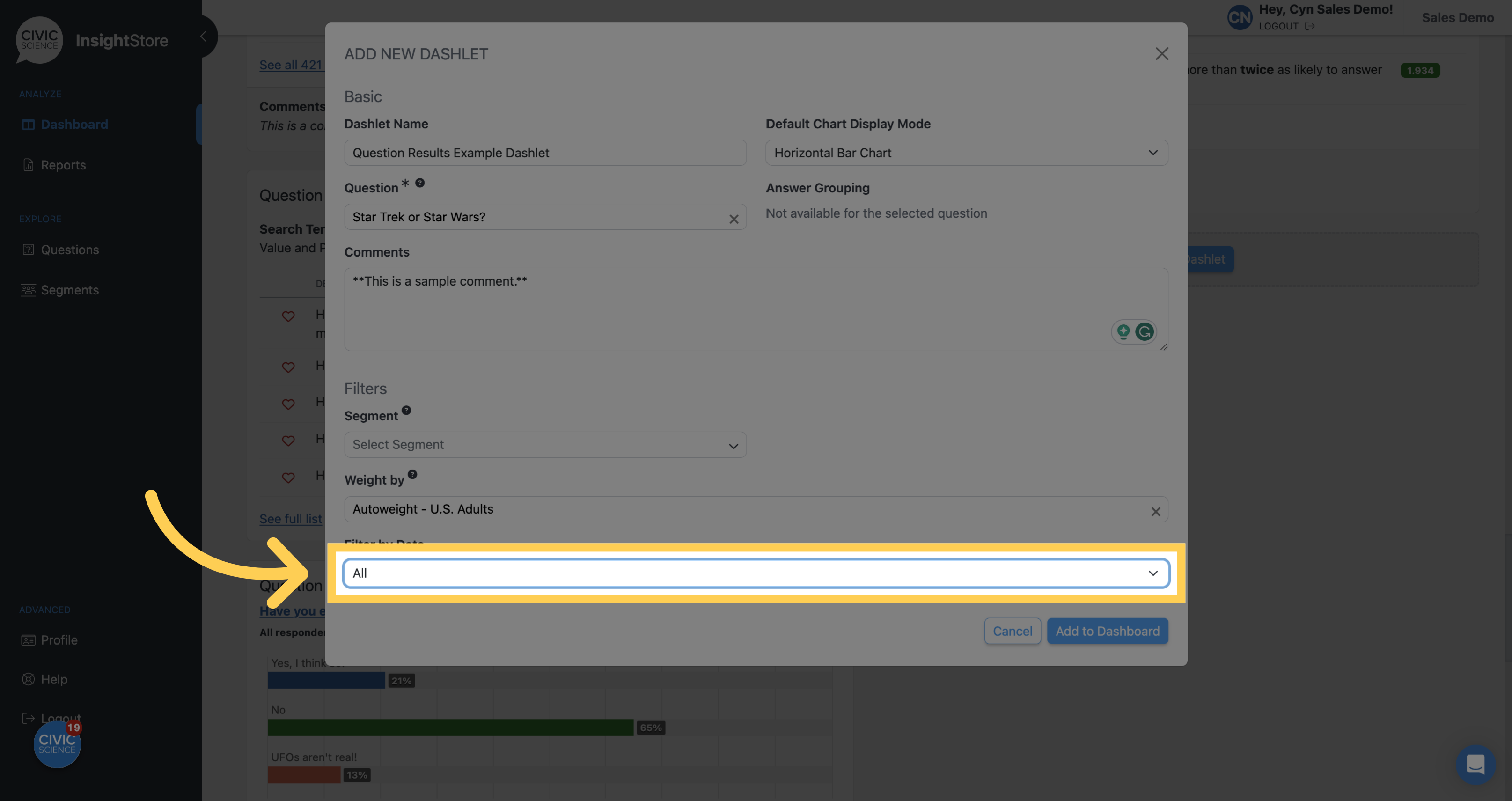The image size is (1512, 801).
Task: Open the Default Chart Display Mode dropdown
Action: click(966, 153)
